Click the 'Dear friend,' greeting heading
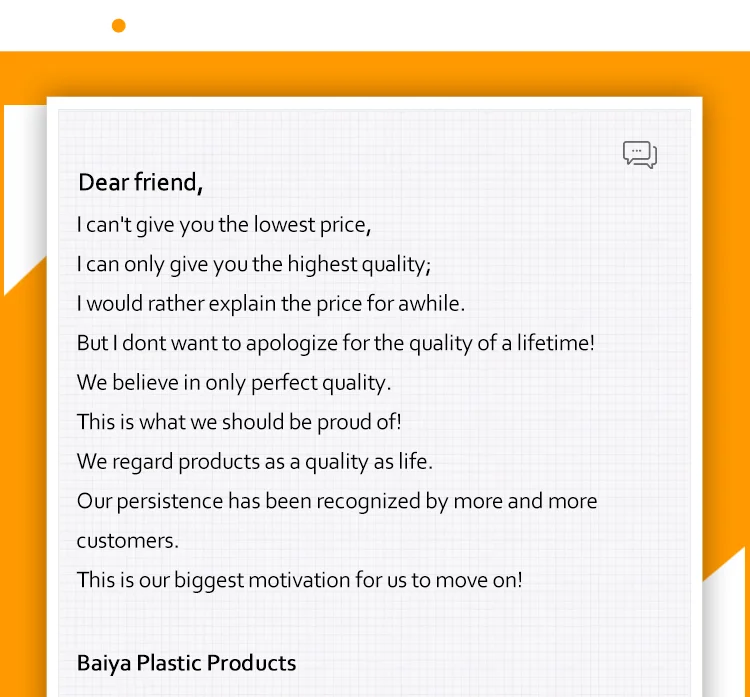 [141, 183]
